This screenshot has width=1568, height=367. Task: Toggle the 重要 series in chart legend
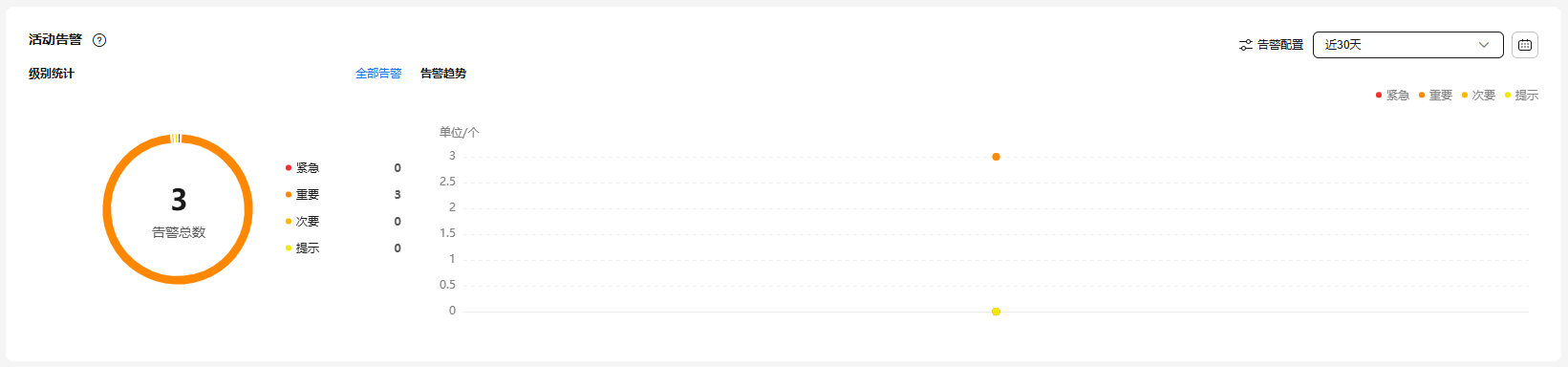(x=1435, y=95)
